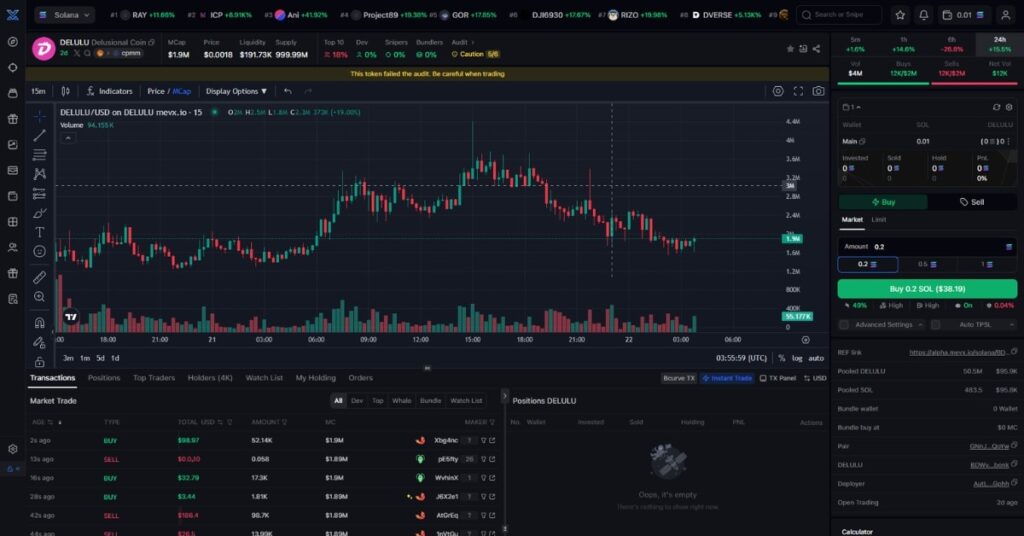Toggle Instant Trade mode
1024x536 pixels.
pyautogui.click(x=727, y=378)
